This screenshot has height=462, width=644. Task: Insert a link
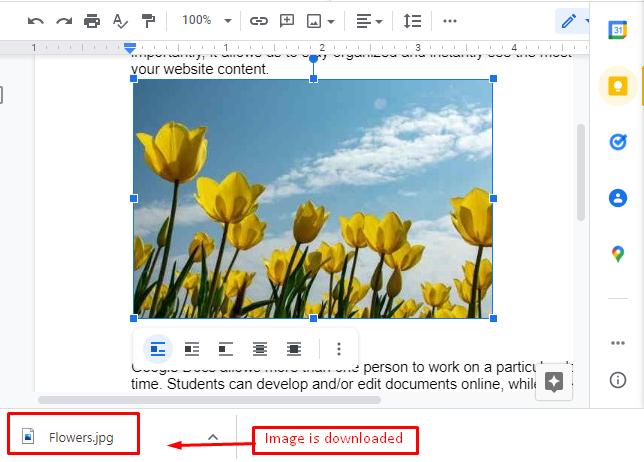coord(258,21)
